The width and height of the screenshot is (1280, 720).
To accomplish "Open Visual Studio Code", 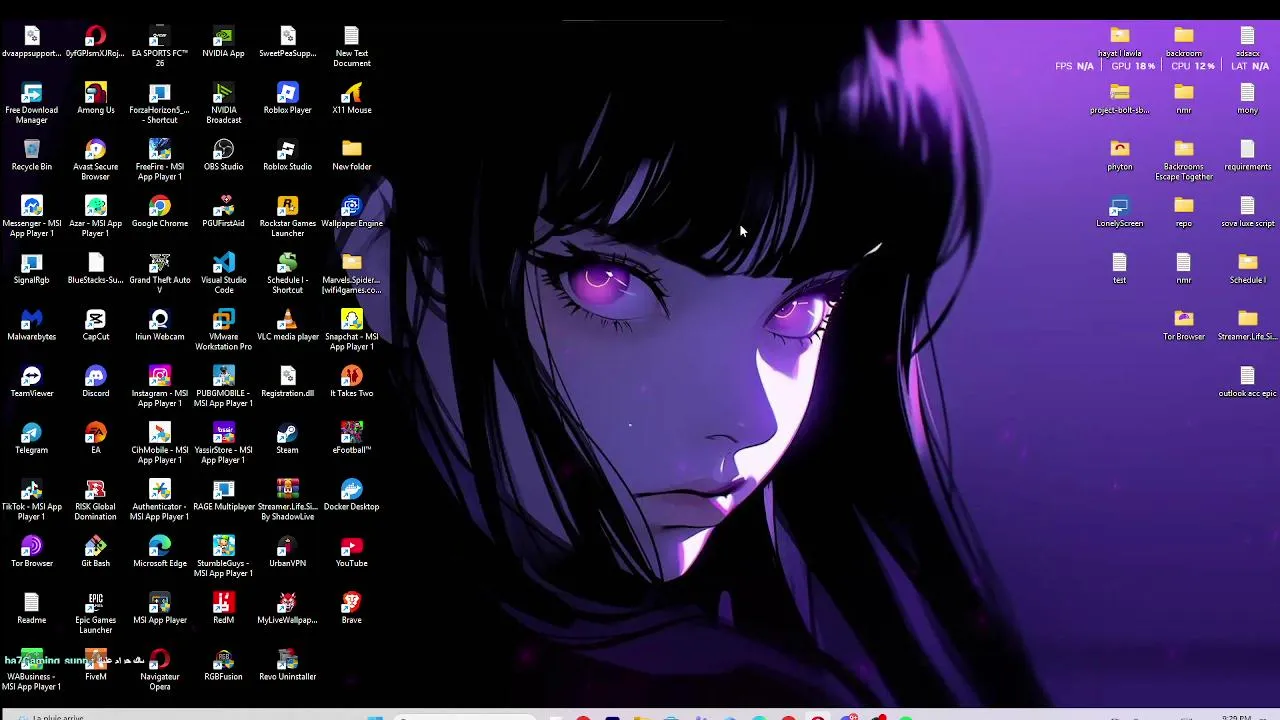I will 223,275.
